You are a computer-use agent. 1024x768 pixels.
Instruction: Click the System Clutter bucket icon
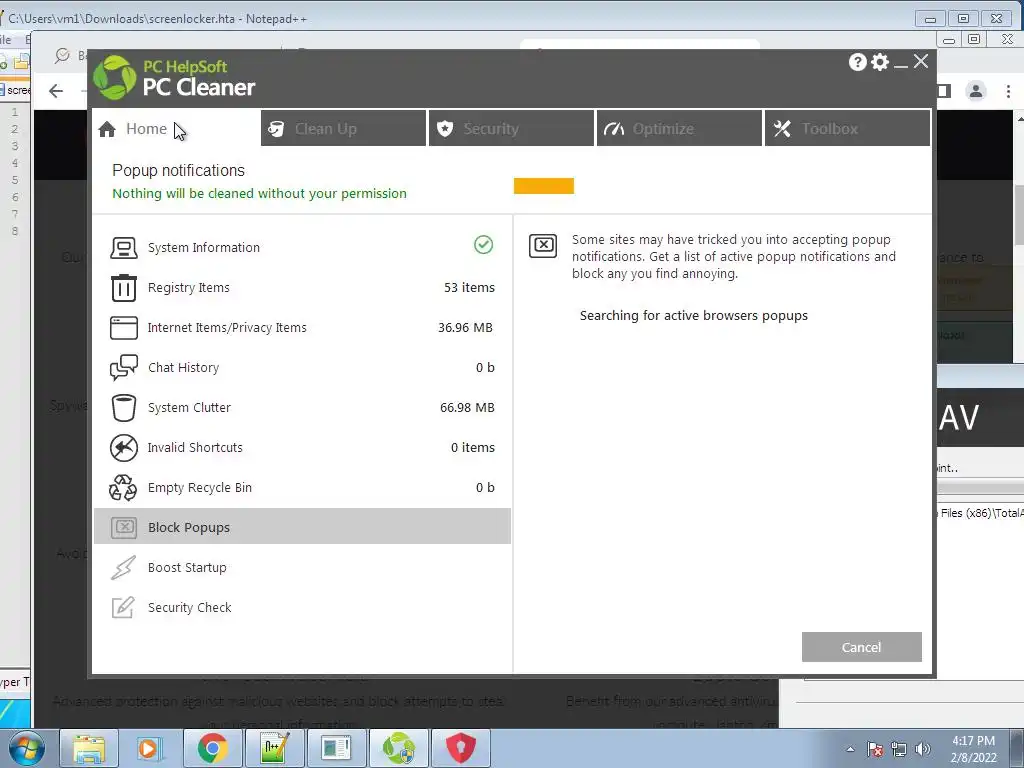pos(123,408)
